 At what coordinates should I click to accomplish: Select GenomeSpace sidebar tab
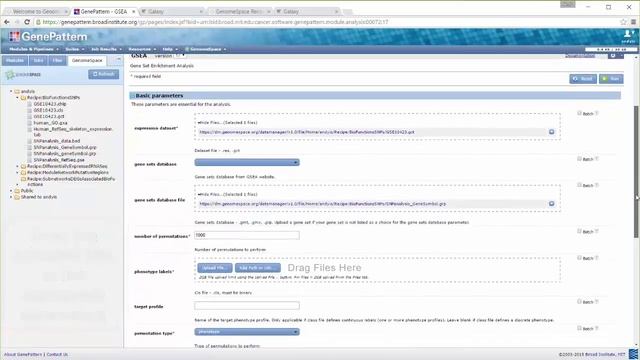(87, 60)
